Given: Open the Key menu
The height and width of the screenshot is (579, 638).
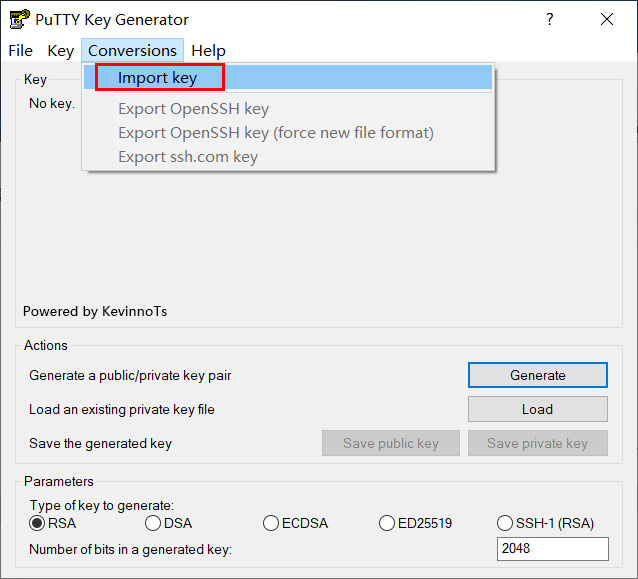Looking at the screenshot, I should tap(61, 51).
